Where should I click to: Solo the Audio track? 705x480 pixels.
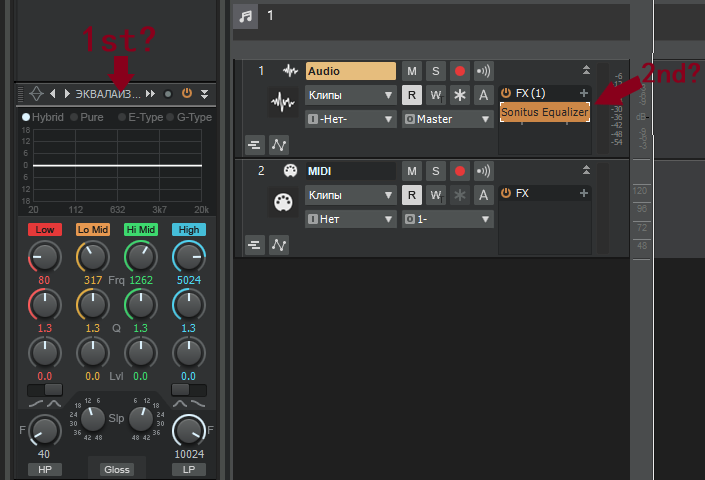436,71
